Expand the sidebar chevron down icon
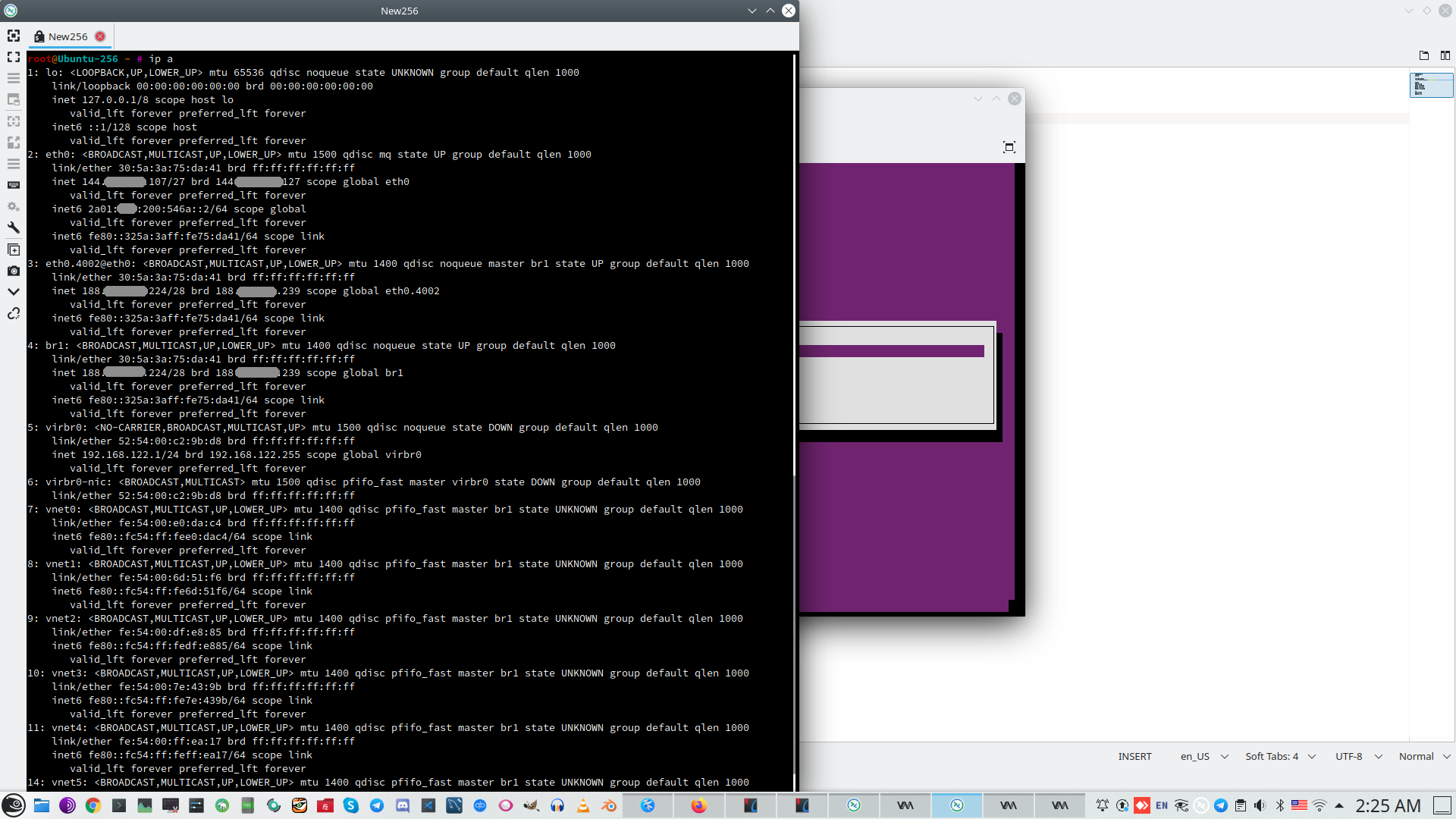The width and height of the screenshot is (1456, 819). coord(14,292)
